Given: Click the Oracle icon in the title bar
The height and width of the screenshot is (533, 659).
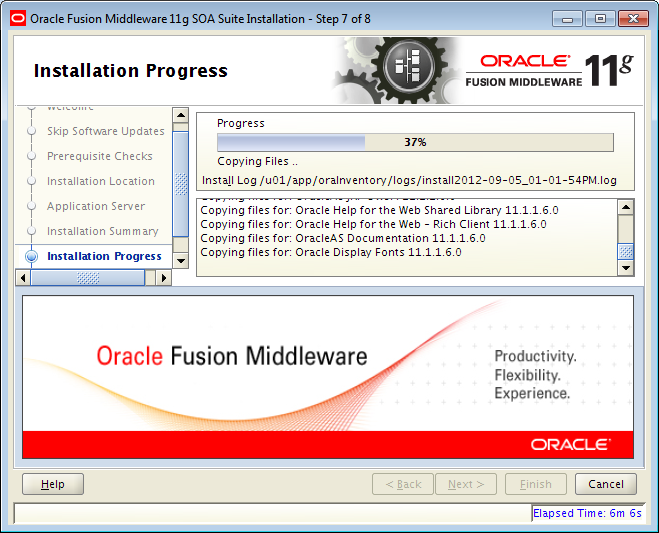Looking at the screenshot, I should click(x=18, y=19).
